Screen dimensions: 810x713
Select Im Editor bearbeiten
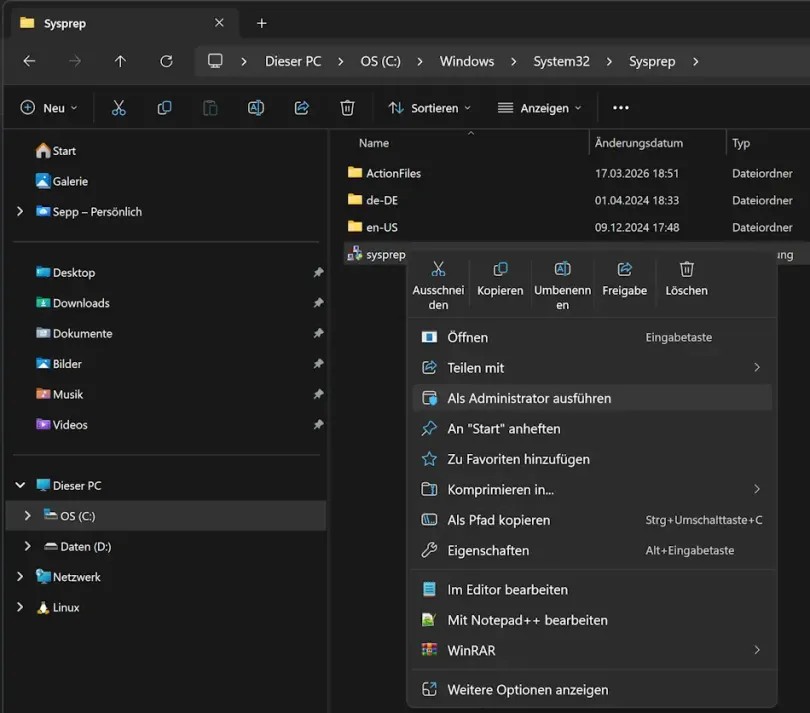592,590
